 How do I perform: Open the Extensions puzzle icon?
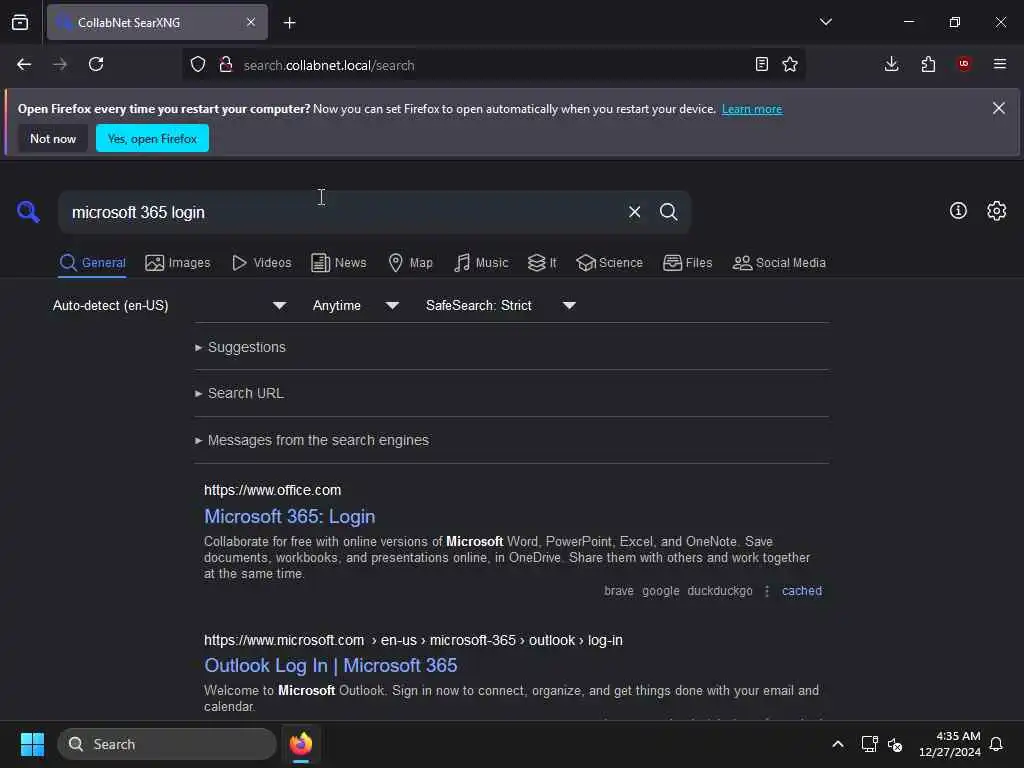pyautogui.click(x=928, y=64)
